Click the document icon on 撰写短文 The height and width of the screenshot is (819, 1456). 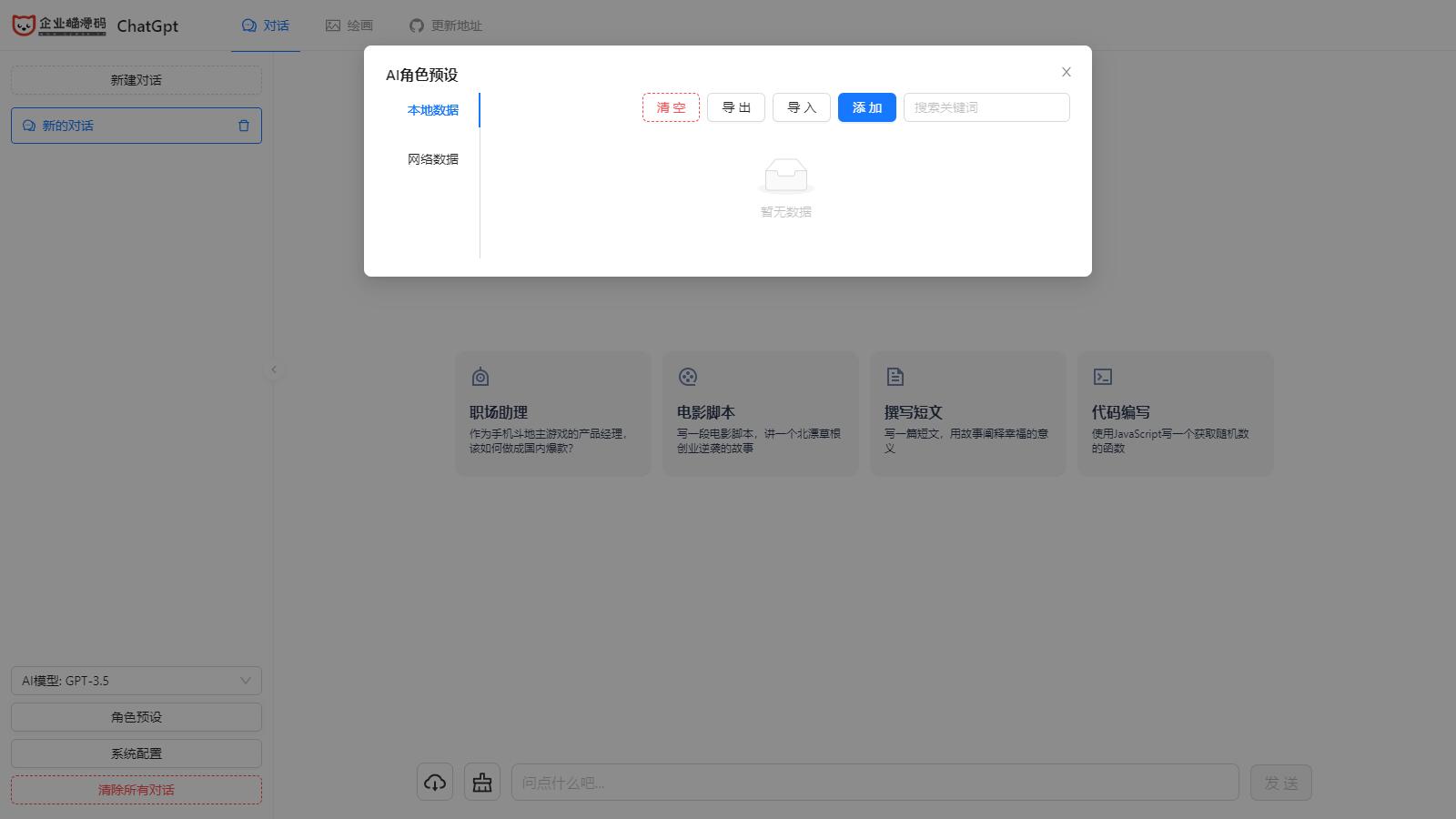pos(895,377)
